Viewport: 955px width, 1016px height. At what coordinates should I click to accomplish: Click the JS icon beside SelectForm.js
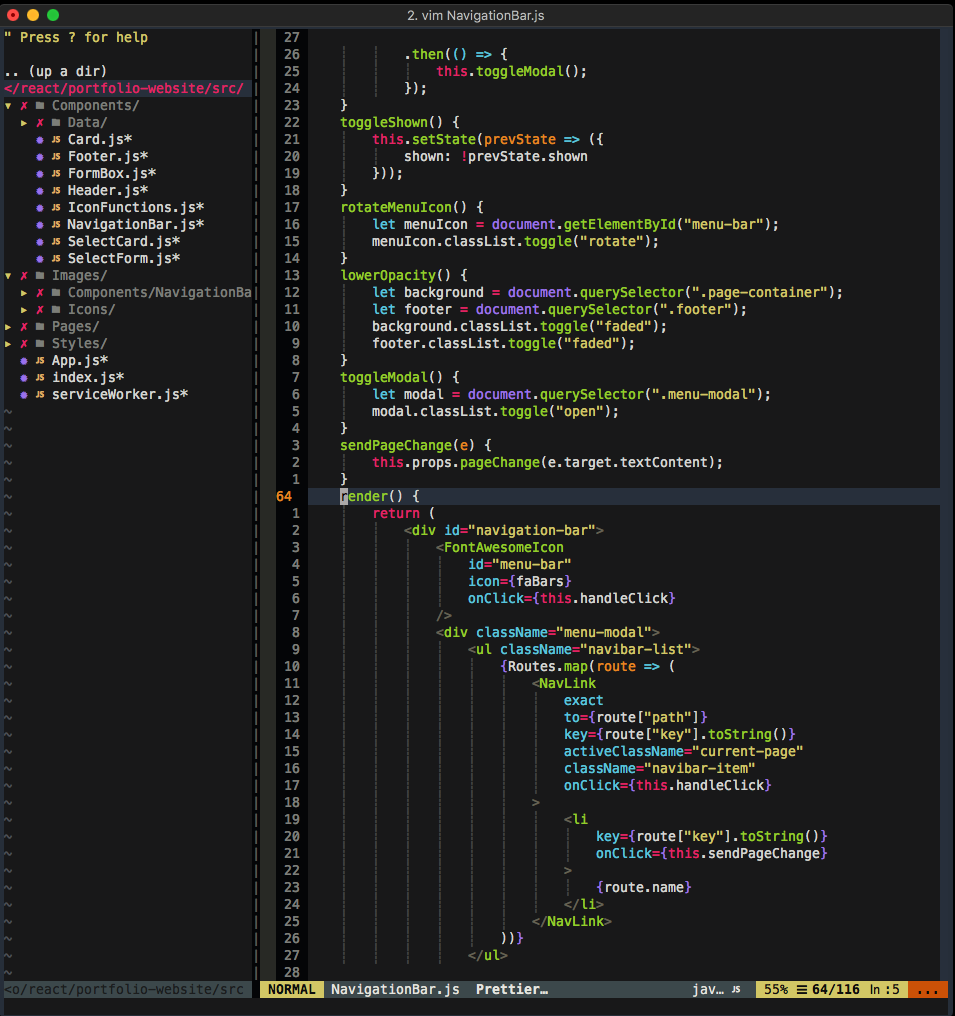coord(56,259)
